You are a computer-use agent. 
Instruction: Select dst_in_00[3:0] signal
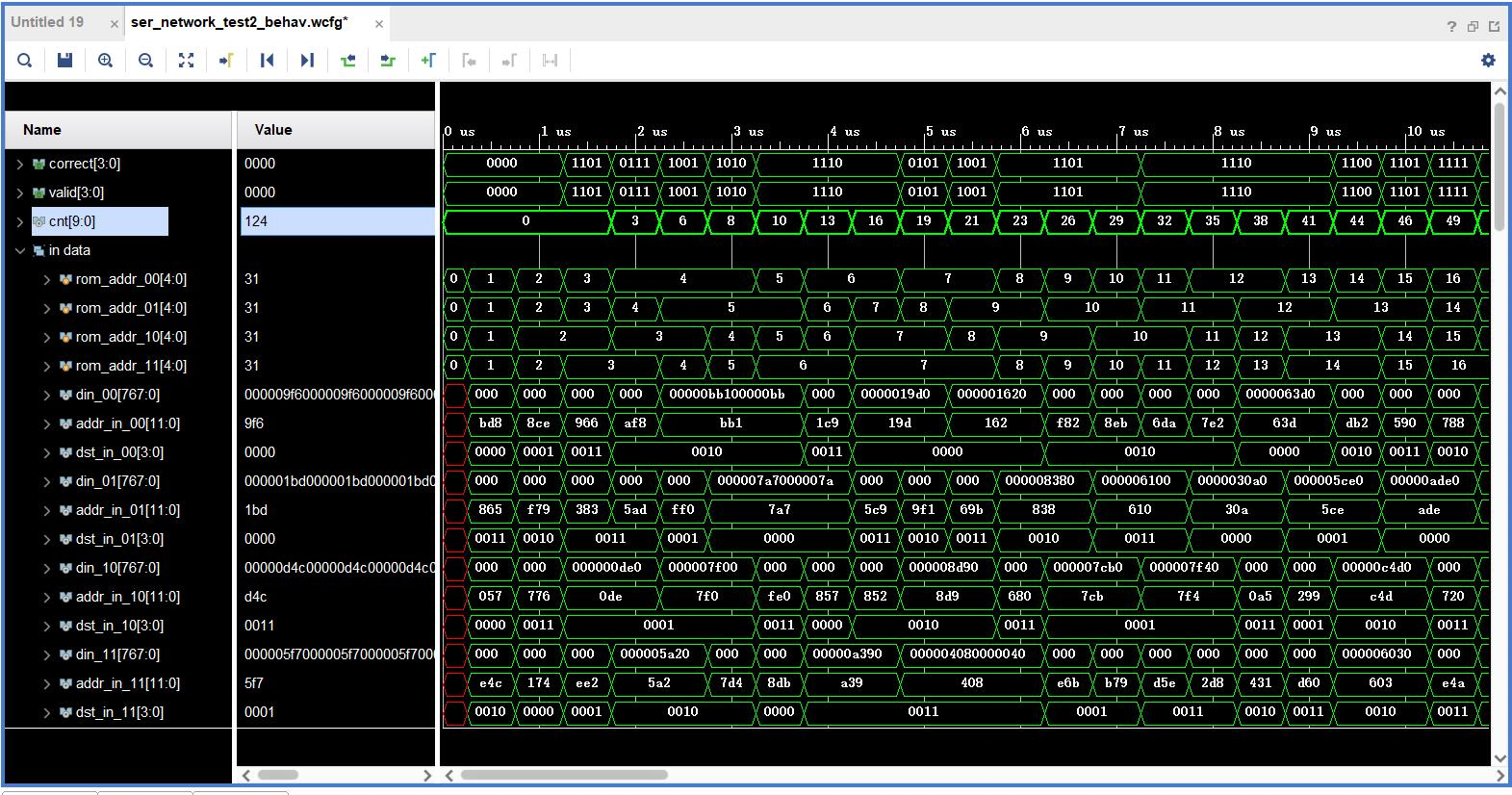click(x=120, y=452)
